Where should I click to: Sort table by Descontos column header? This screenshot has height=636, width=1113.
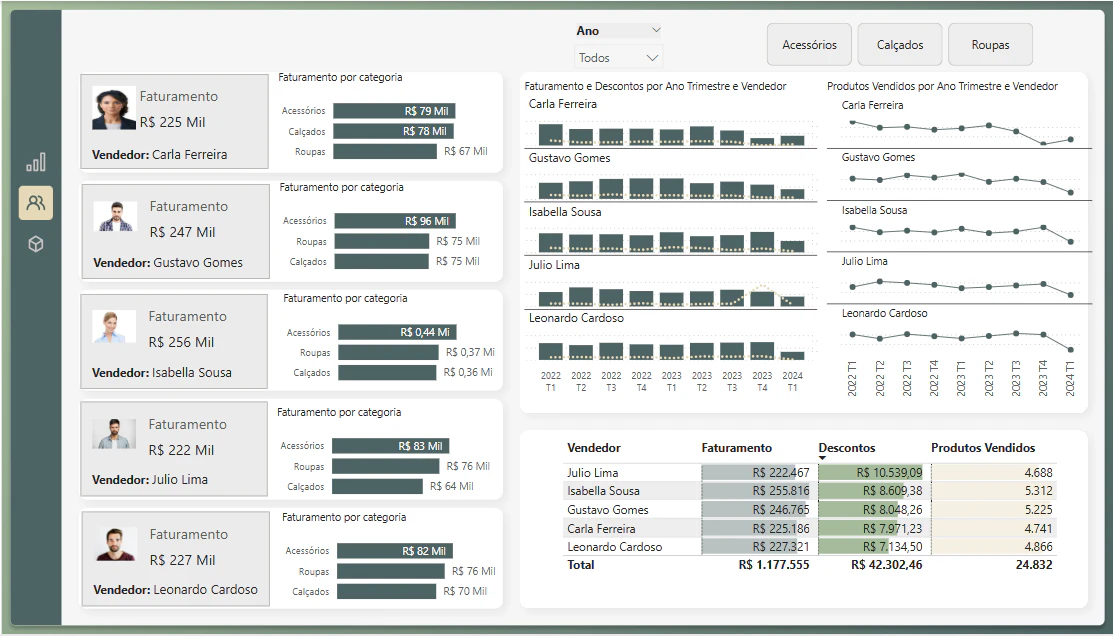pos(847,448)
